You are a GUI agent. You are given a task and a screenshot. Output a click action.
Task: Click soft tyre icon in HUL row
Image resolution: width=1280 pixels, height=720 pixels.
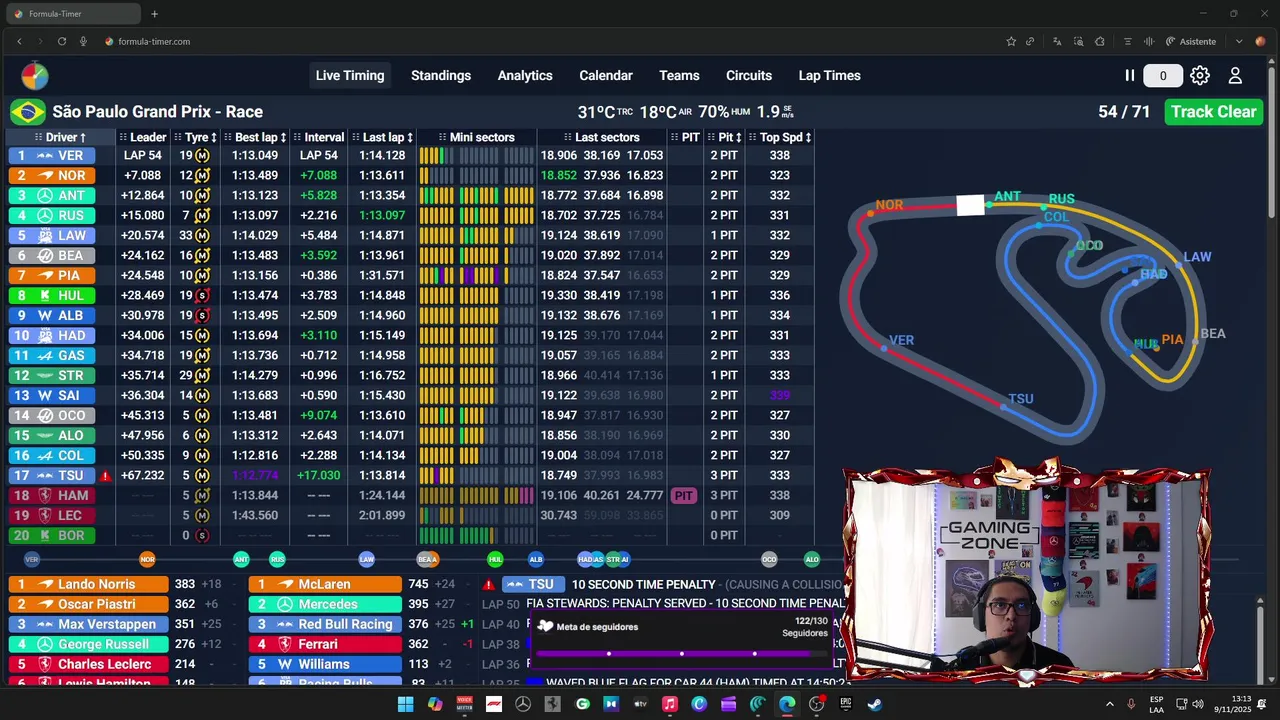point(202,295)
